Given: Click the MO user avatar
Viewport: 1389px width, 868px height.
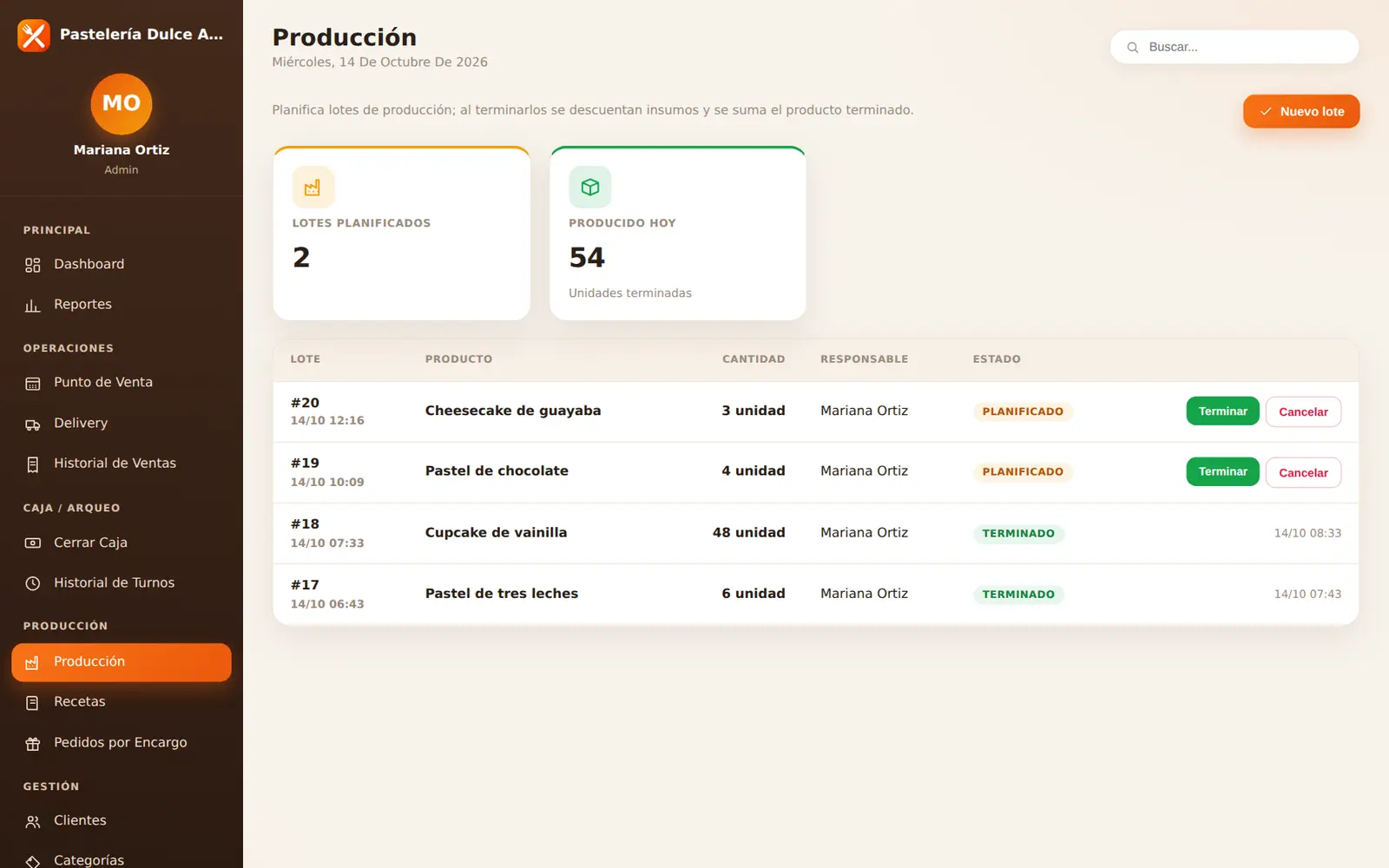Looking at the screenshot, I should (122, 103).
